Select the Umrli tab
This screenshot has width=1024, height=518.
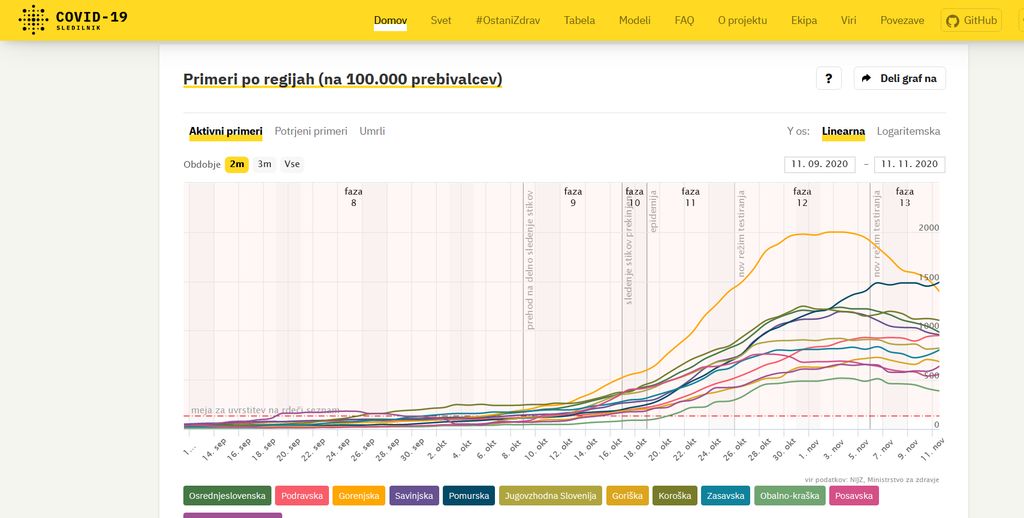point(372,131)
